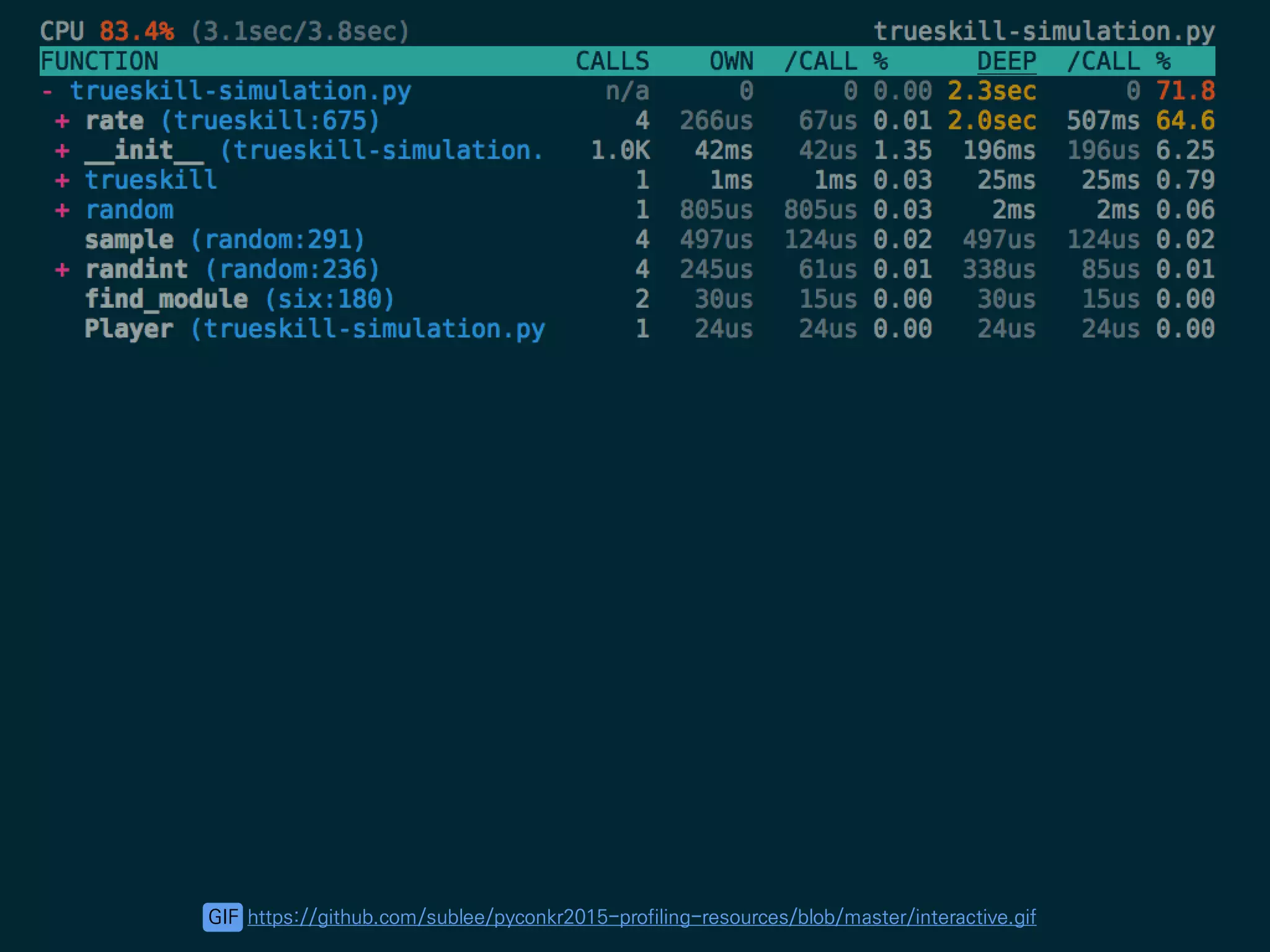The width and height of the screenshot is (1270, 952).
Task: Click the 71.8 percent value
Action: 1185,91
